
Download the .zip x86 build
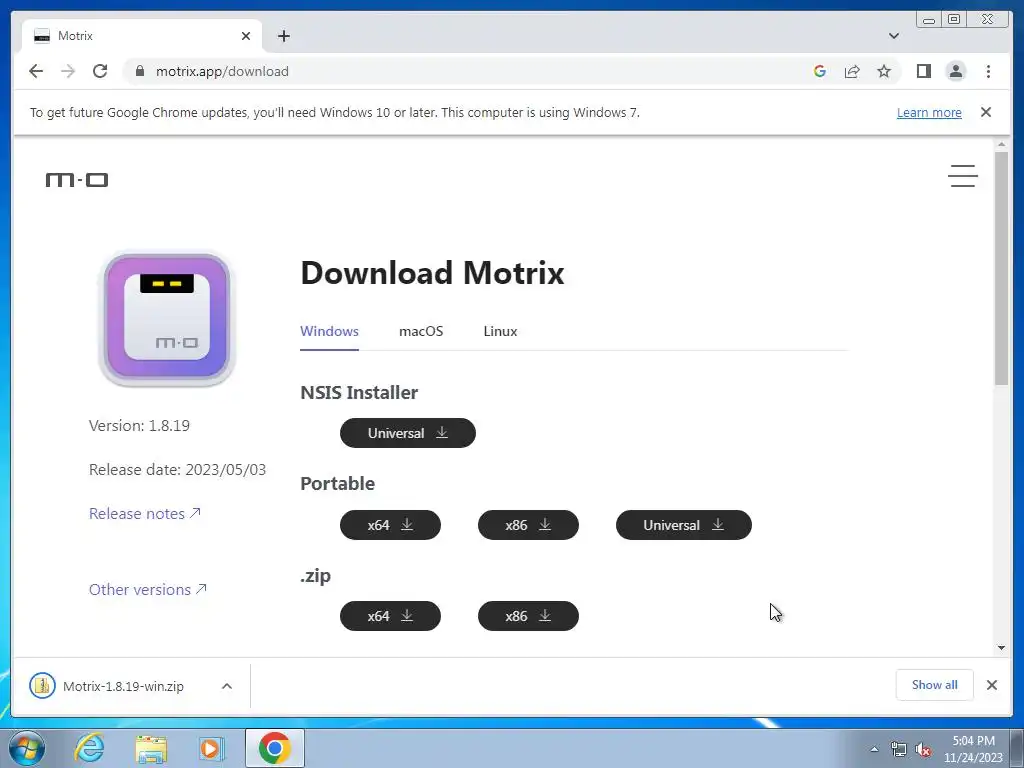[x=528, y=616]
